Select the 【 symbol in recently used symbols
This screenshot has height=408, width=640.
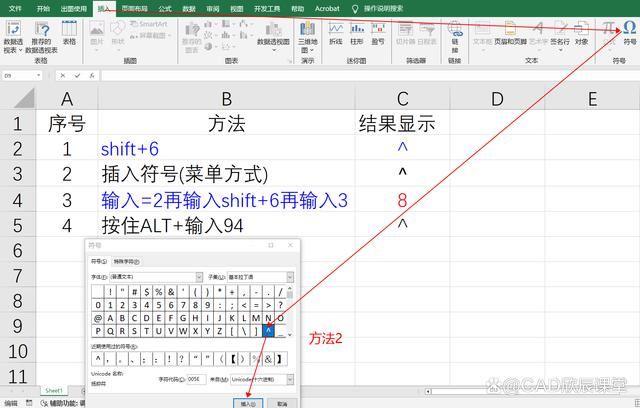233,359
